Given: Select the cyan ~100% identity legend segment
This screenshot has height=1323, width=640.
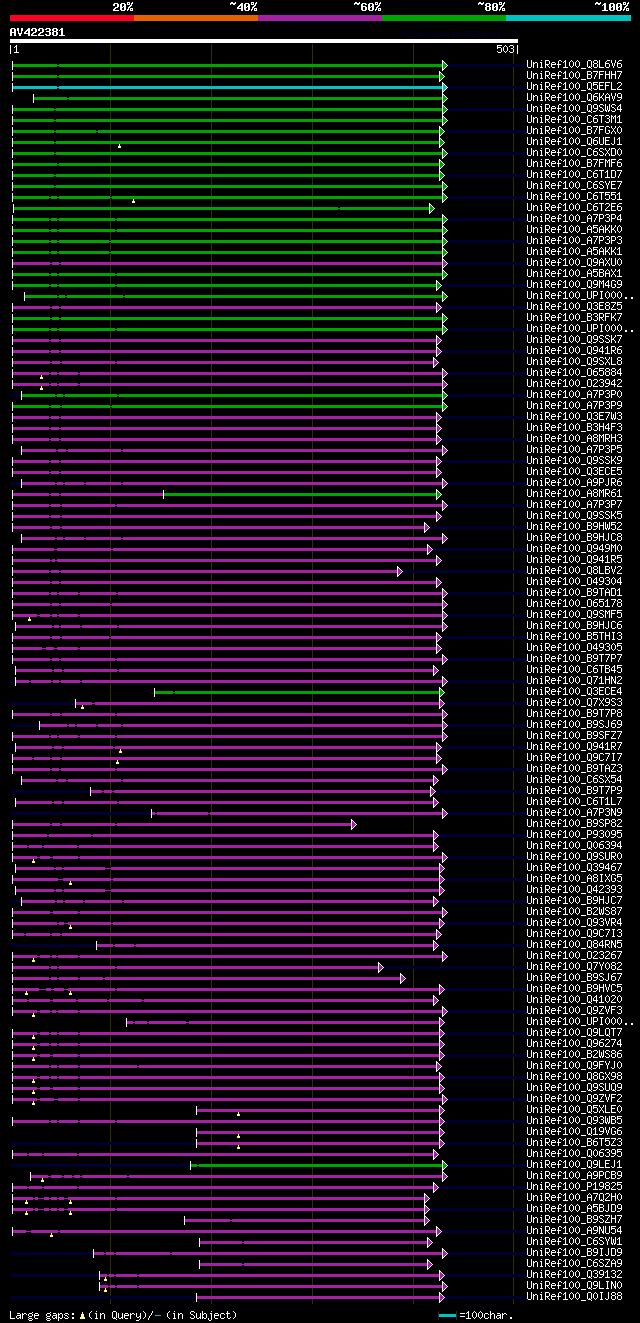Looking at the screenshot, I should click(x=568, y=17).
